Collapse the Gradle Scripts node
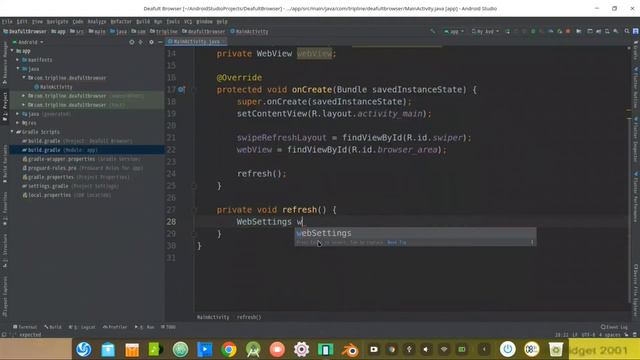This screenshot has height=360, width=640. [12, 132]
